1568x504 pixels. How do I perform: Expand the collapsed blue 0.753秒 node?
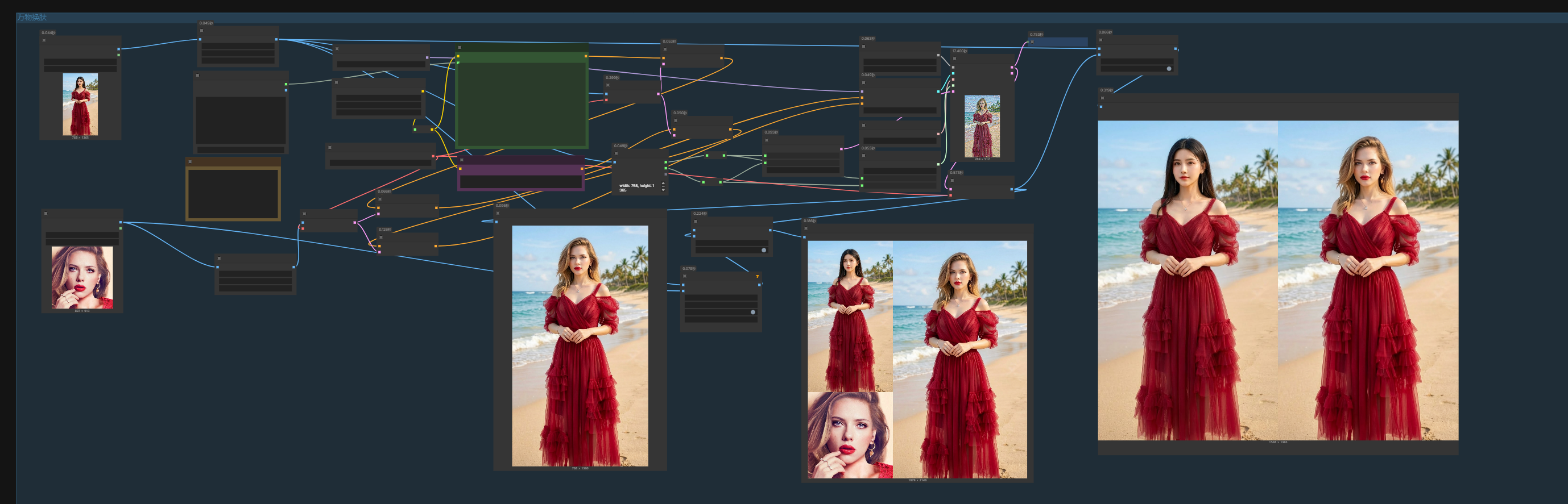(1032, 42)
